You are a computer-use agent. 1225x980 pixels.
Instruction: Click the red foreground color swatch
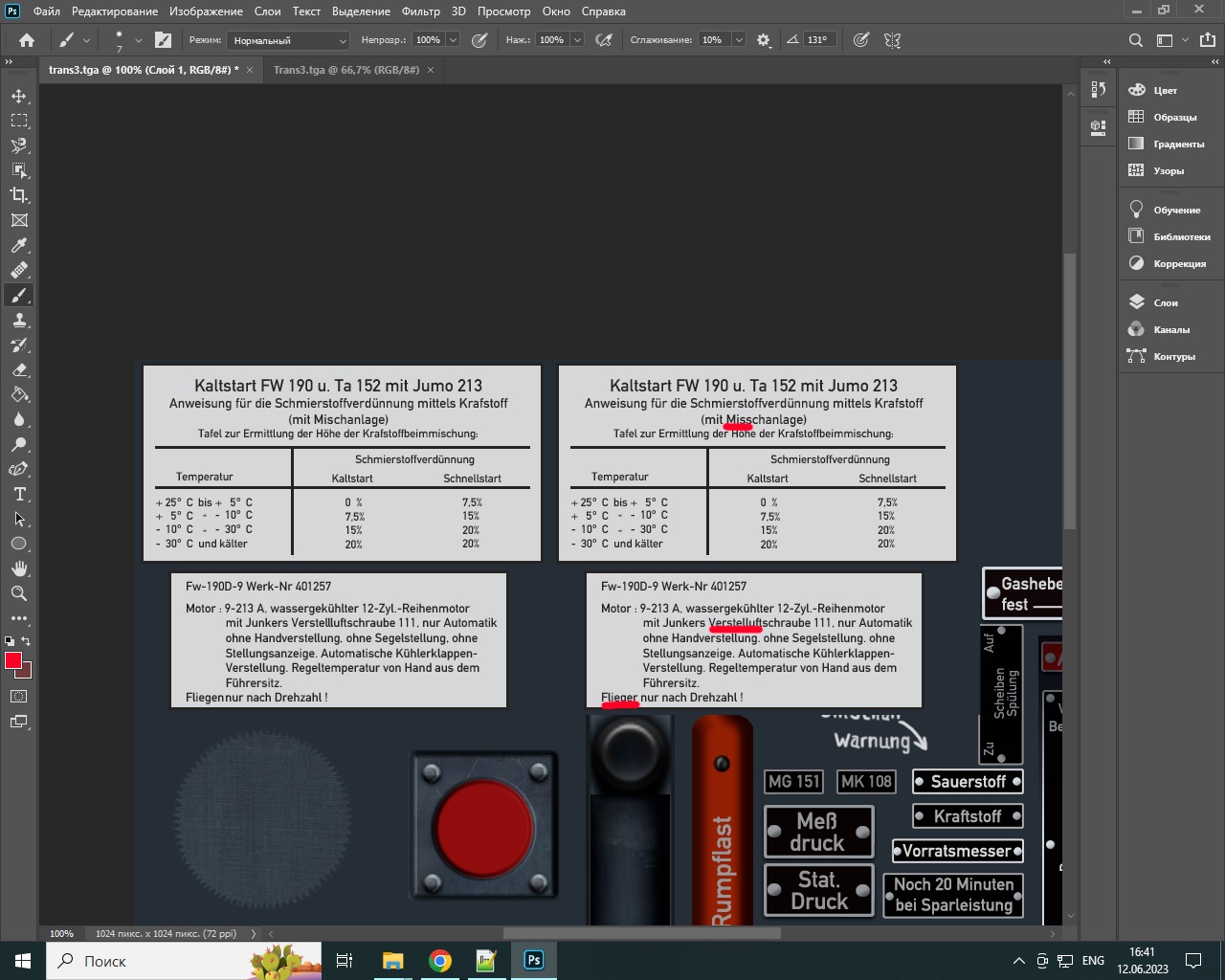click(x=13, y=661)
